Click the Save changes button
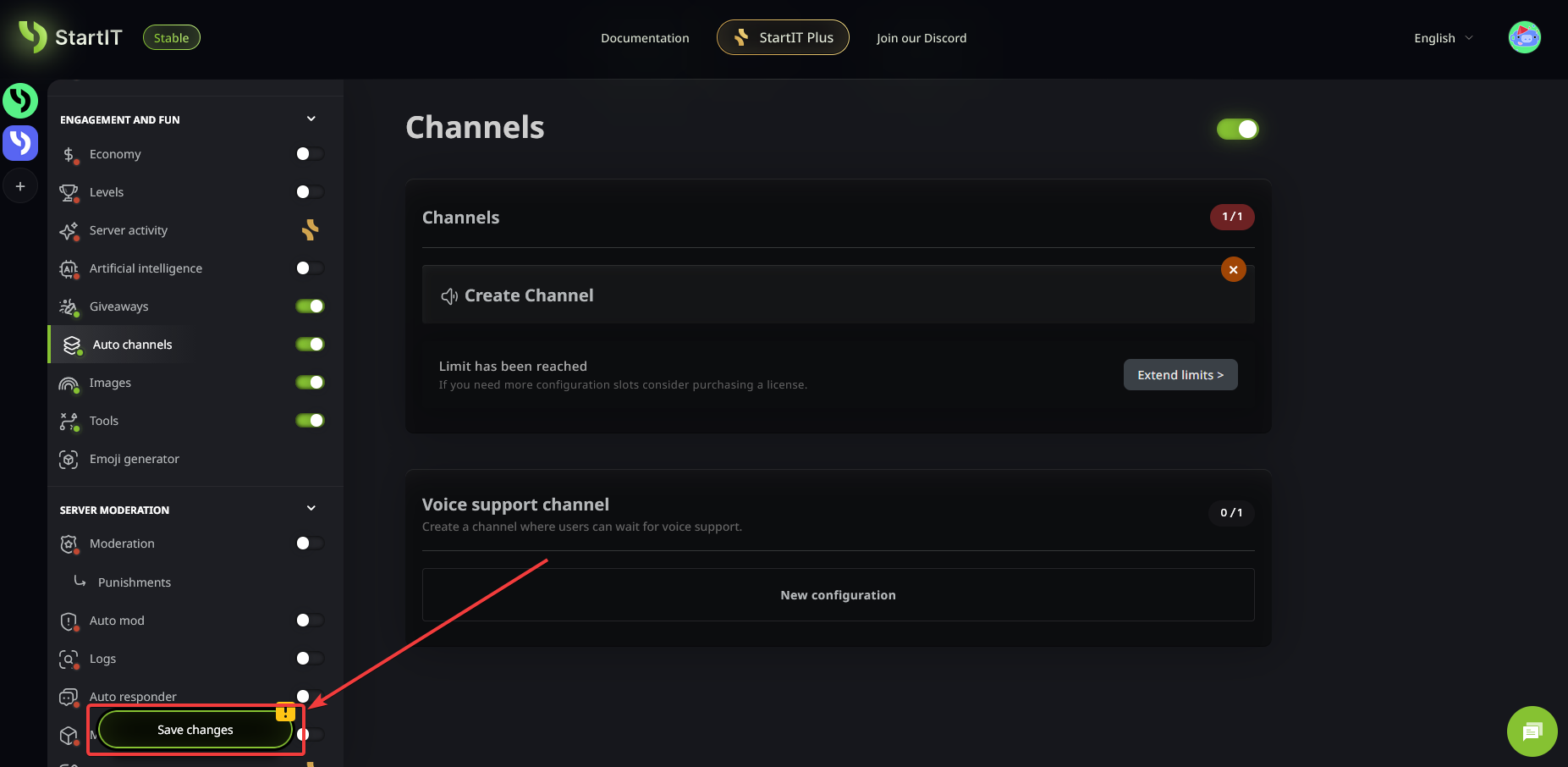 [x=195, y=730]
